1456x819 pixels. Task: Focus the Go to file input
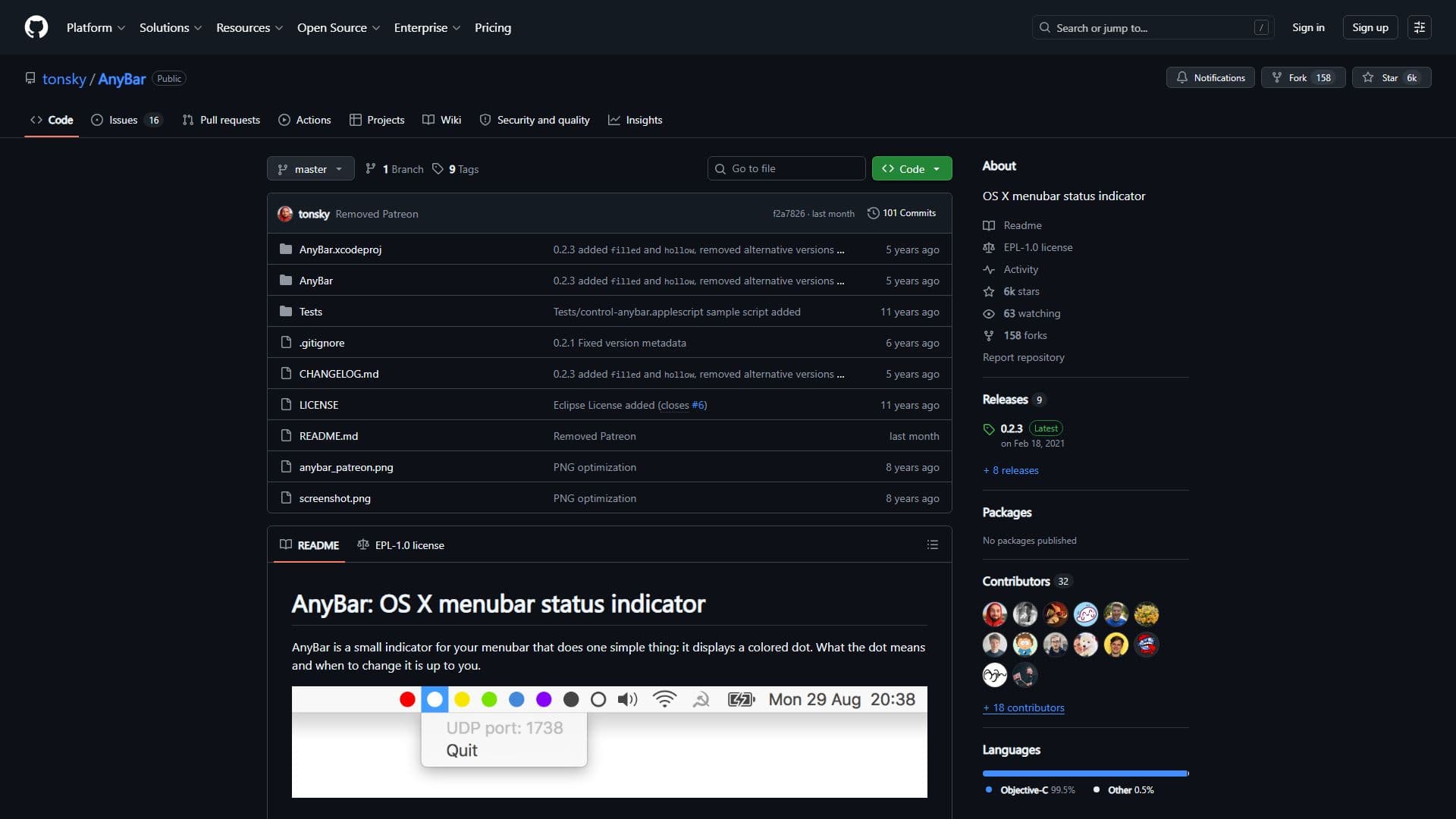(786, 168)
